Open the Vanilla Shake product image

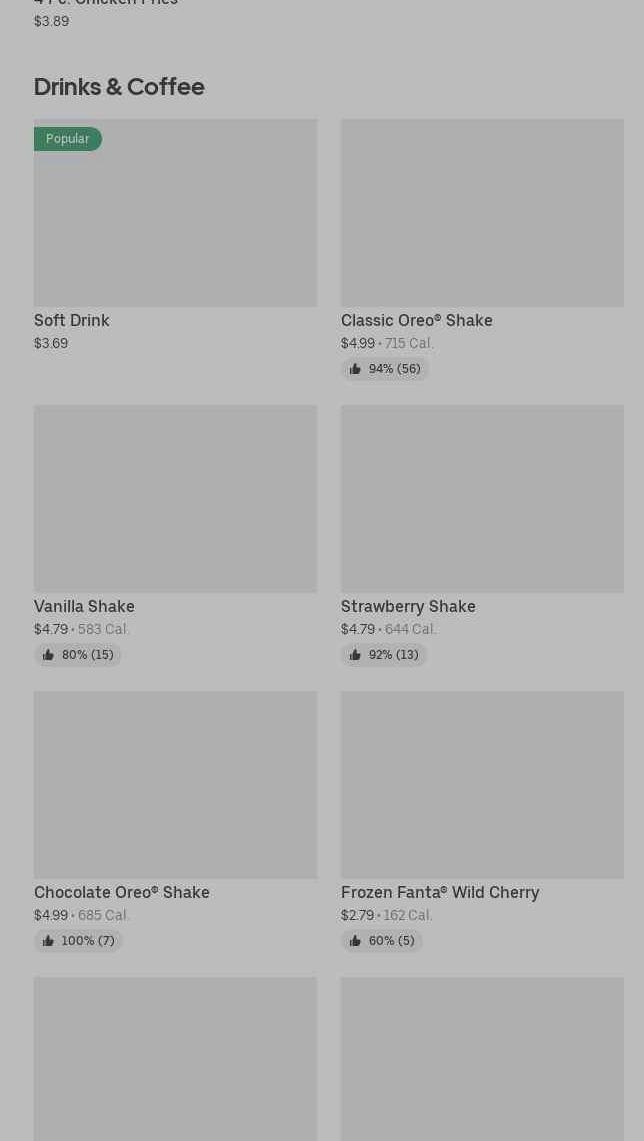click(175, 498)
